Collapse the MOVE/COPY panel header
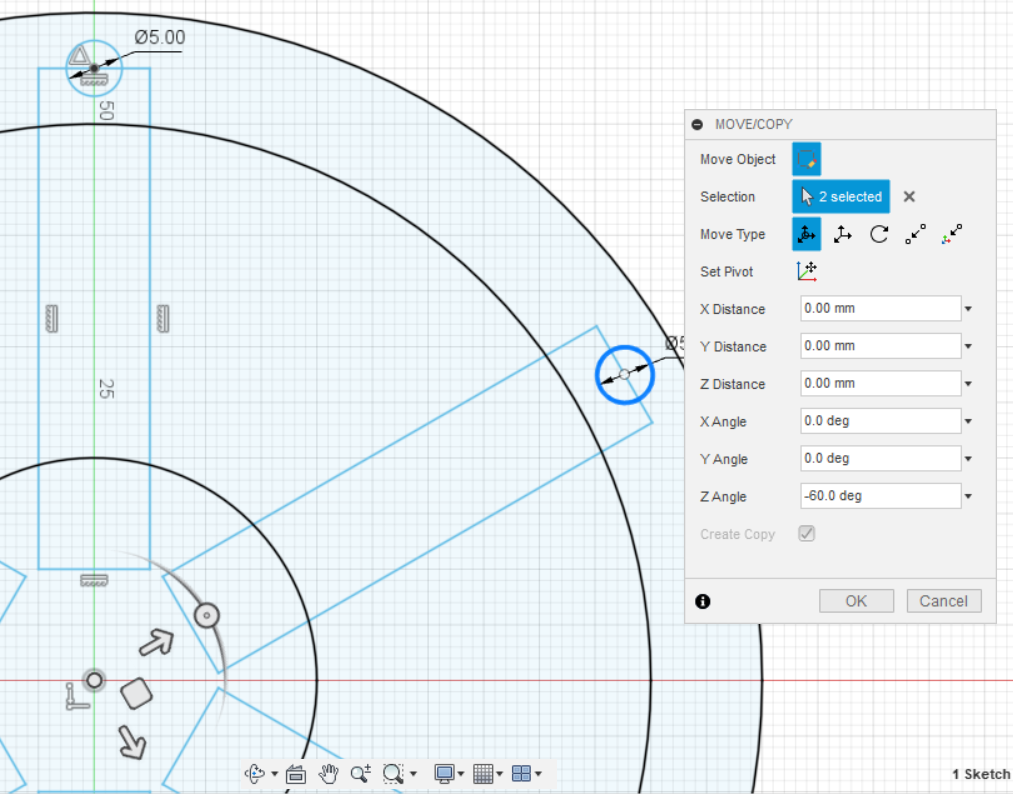1013x794 pixels. pos(697,124)
